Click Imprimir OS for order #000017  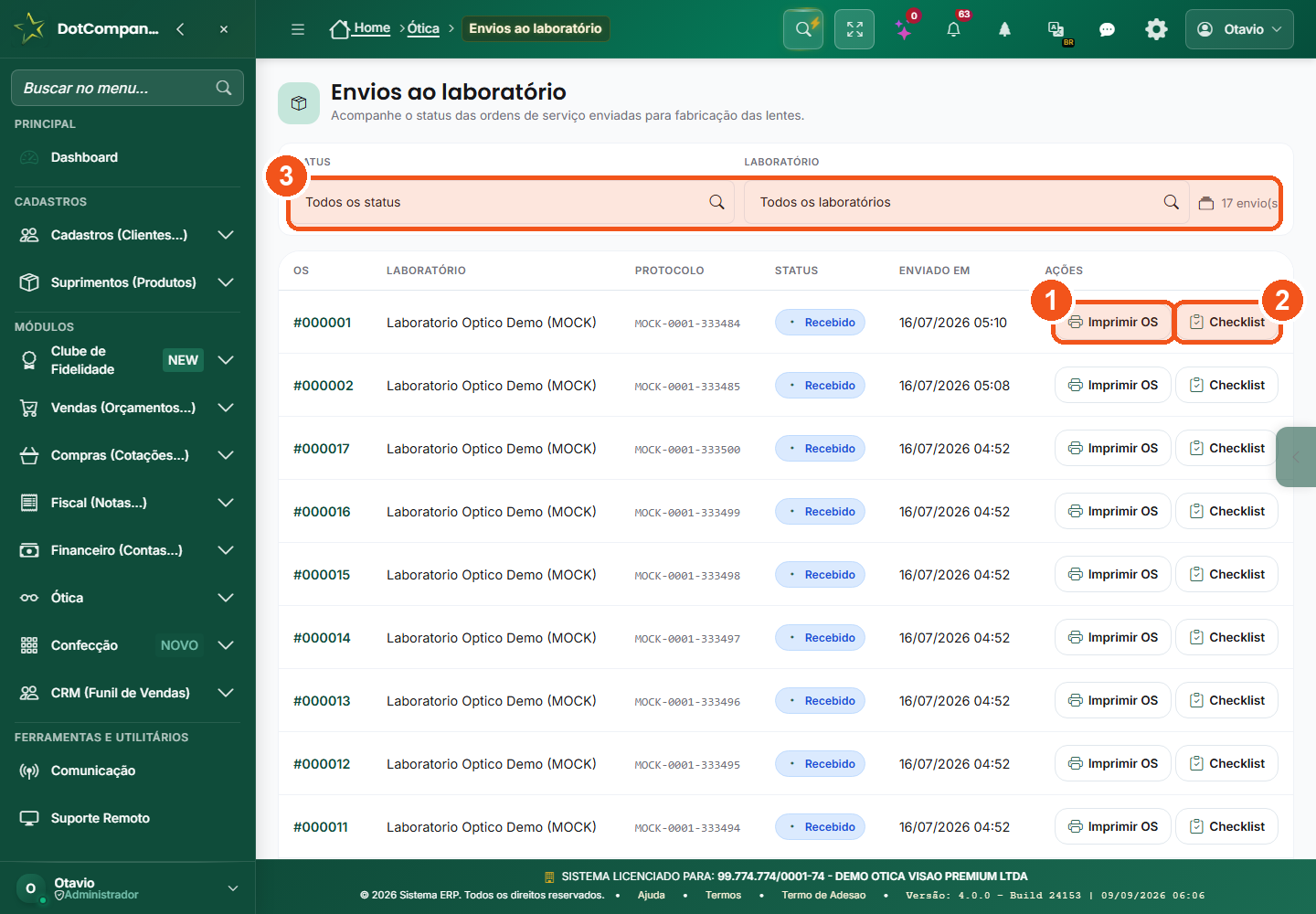1113,448
